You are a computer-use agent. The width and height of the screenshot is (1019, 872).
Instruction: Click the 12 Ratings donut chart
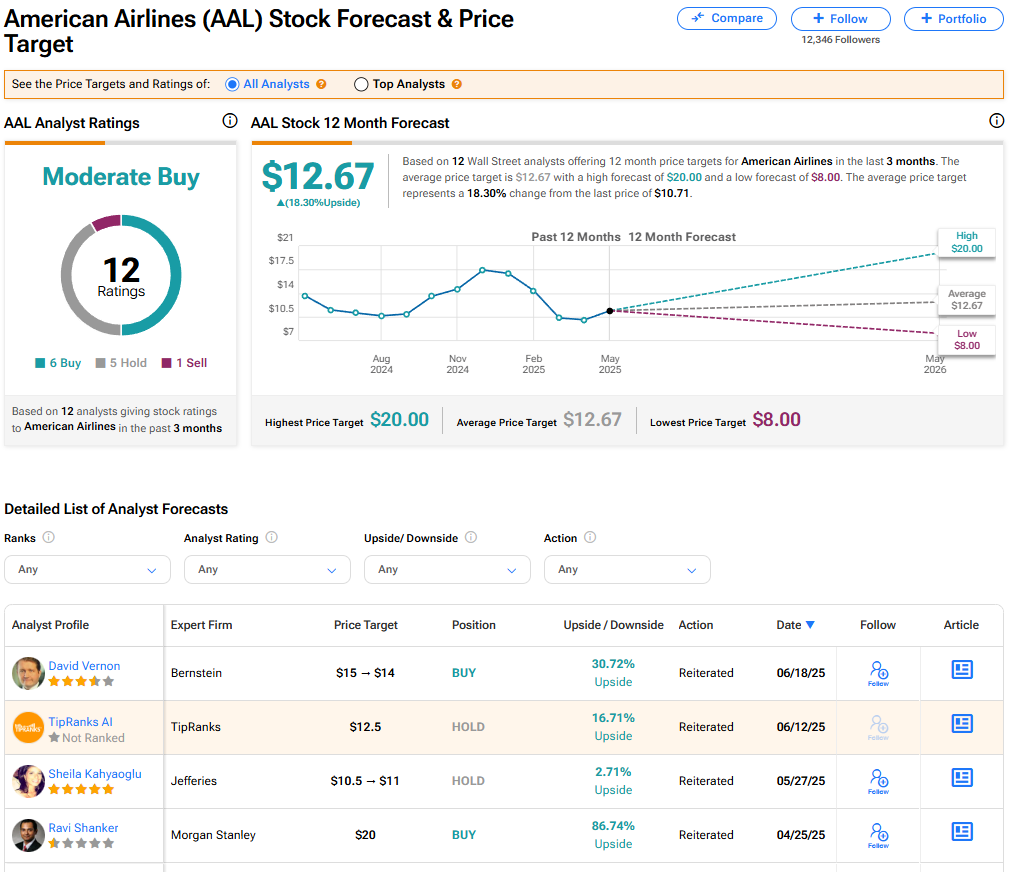tap(121, 275)
